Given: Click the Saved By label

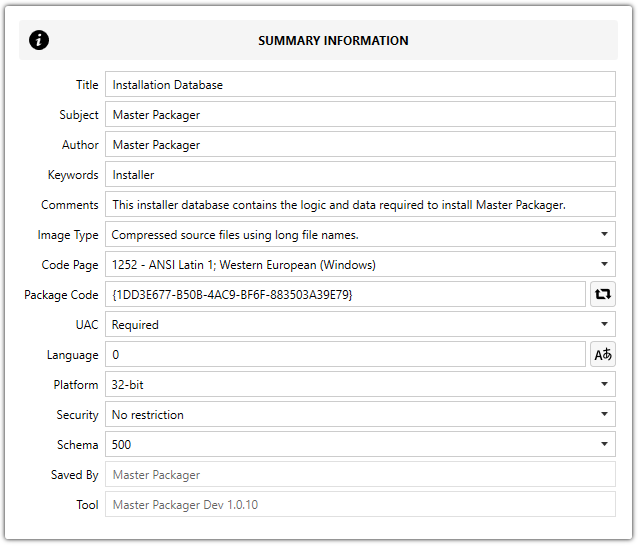Looking at the screenshot, I should point(75,475).
